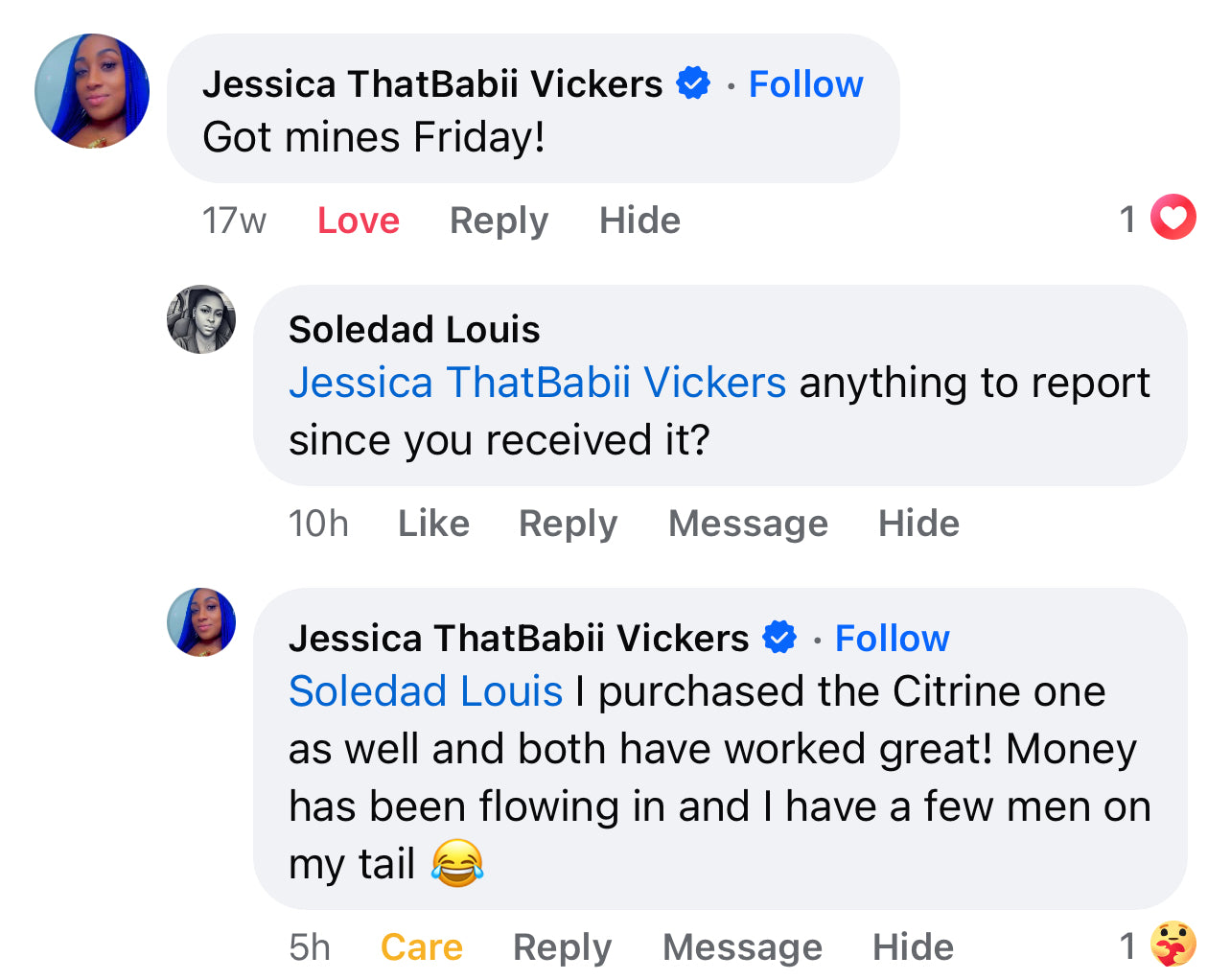This screenshot has width=1231, height=980.
Task: Open the blue Soledad Louis mention link
Action: 426,691
